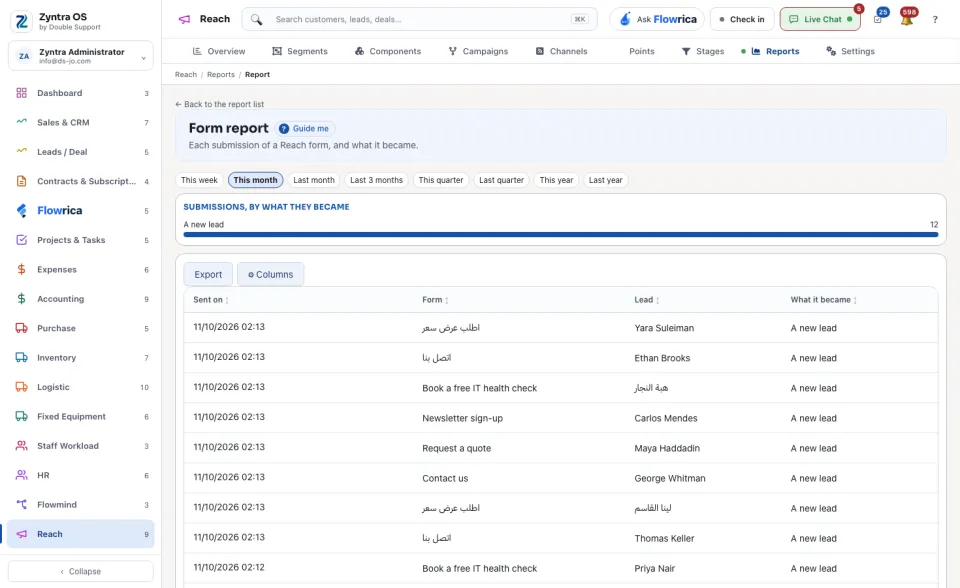Focus the search customers, leads, deals field
960x588 pixels.
[x=419, y=19]
